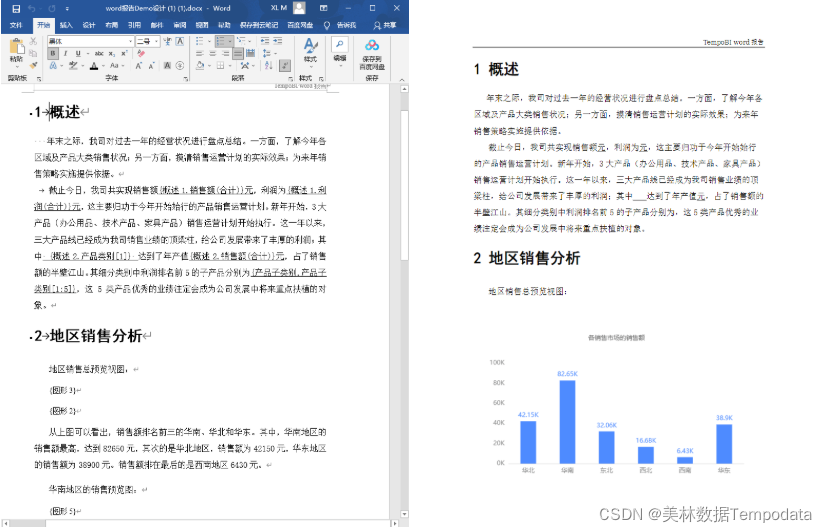
Task: Click the Change Case Aa button
Action: [x=114, y=66]
